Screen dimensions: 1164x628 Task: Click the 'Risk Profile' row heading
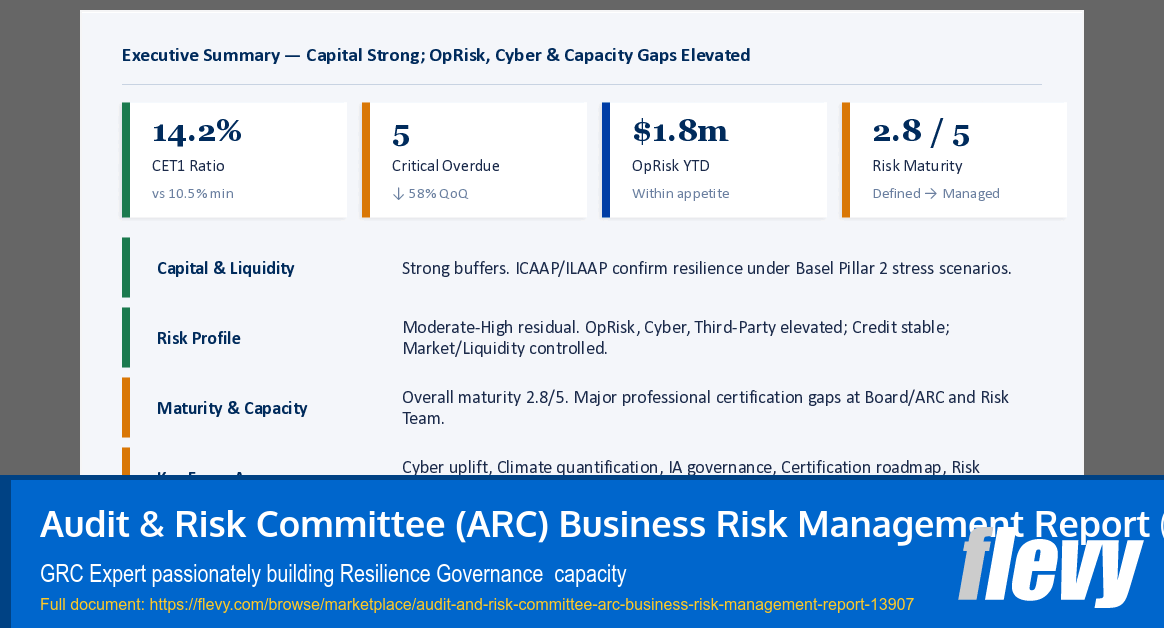(x=198, y=338)
